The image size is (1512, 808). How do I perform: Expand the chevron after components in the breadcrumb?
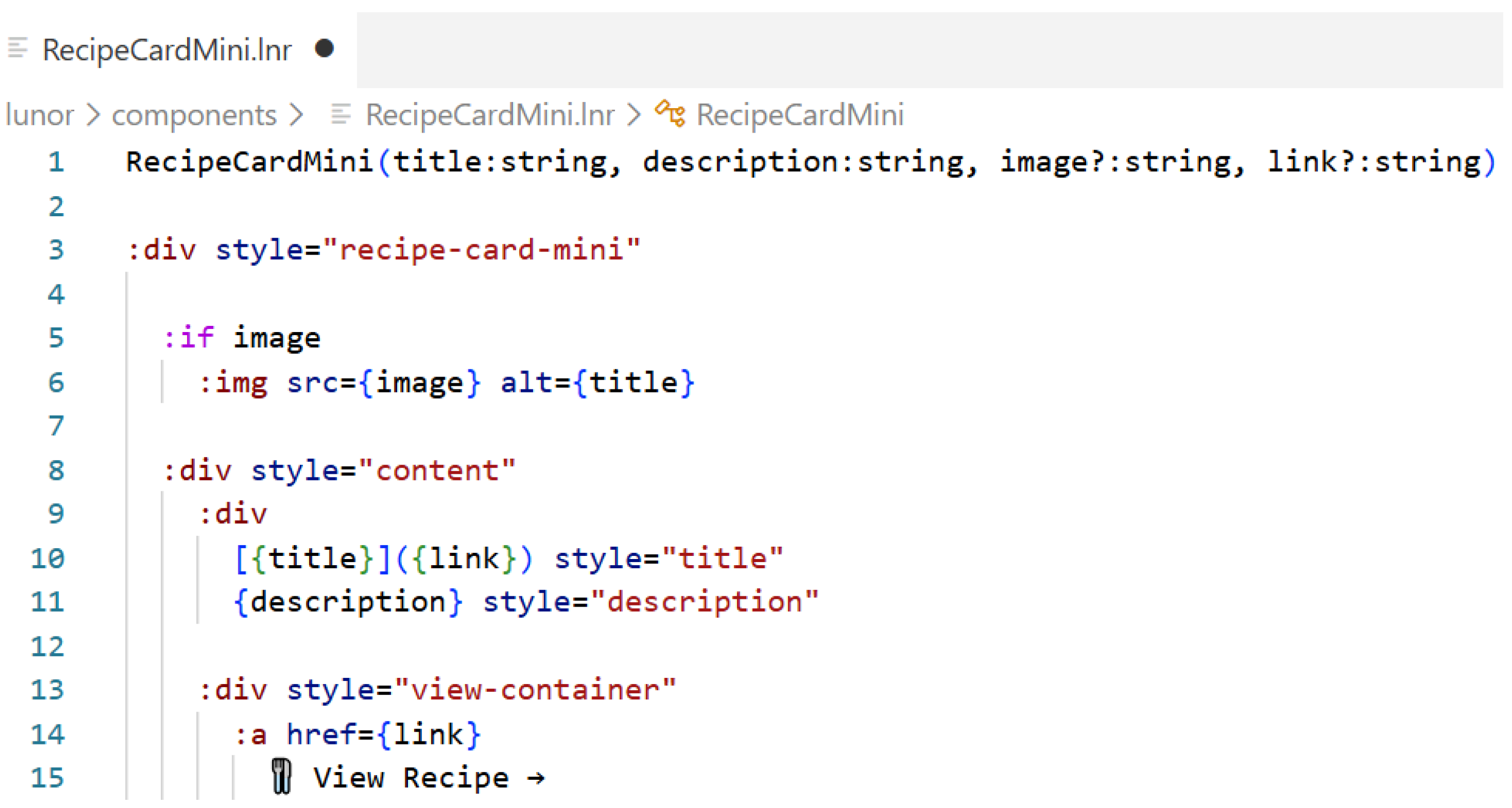pyautogui.click(x=296, y=115)
